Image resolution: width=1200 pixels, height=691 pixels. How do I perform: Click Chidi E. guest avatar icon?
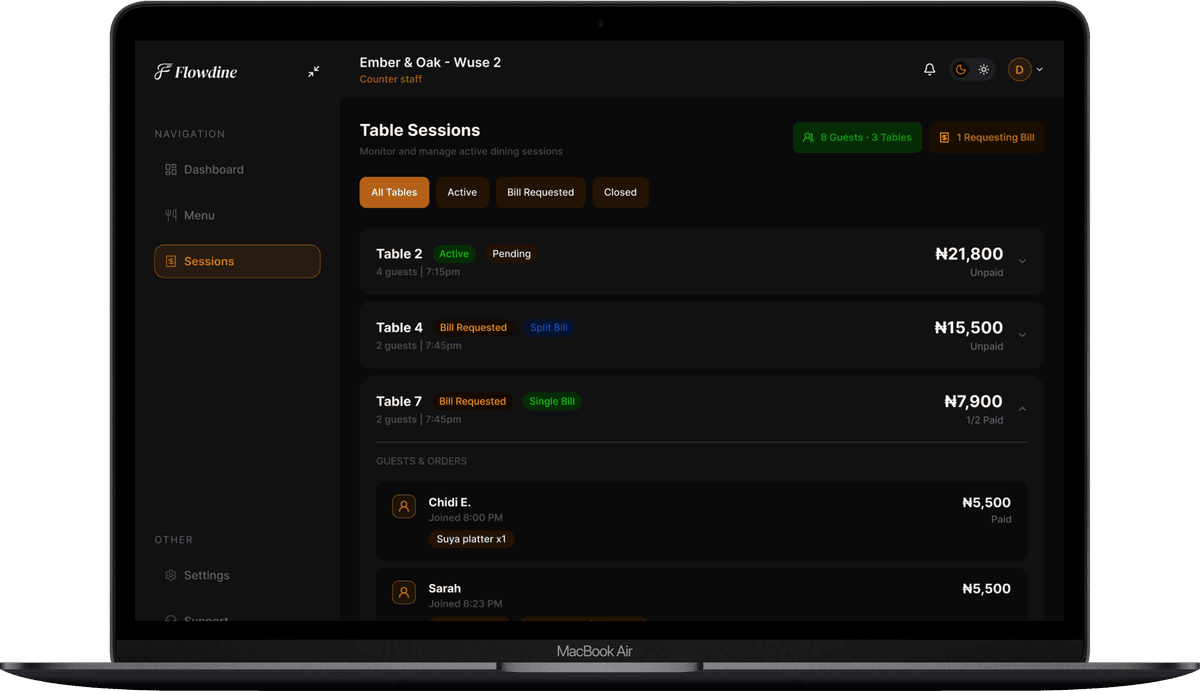pyautogui.click(x=404, y=506)
